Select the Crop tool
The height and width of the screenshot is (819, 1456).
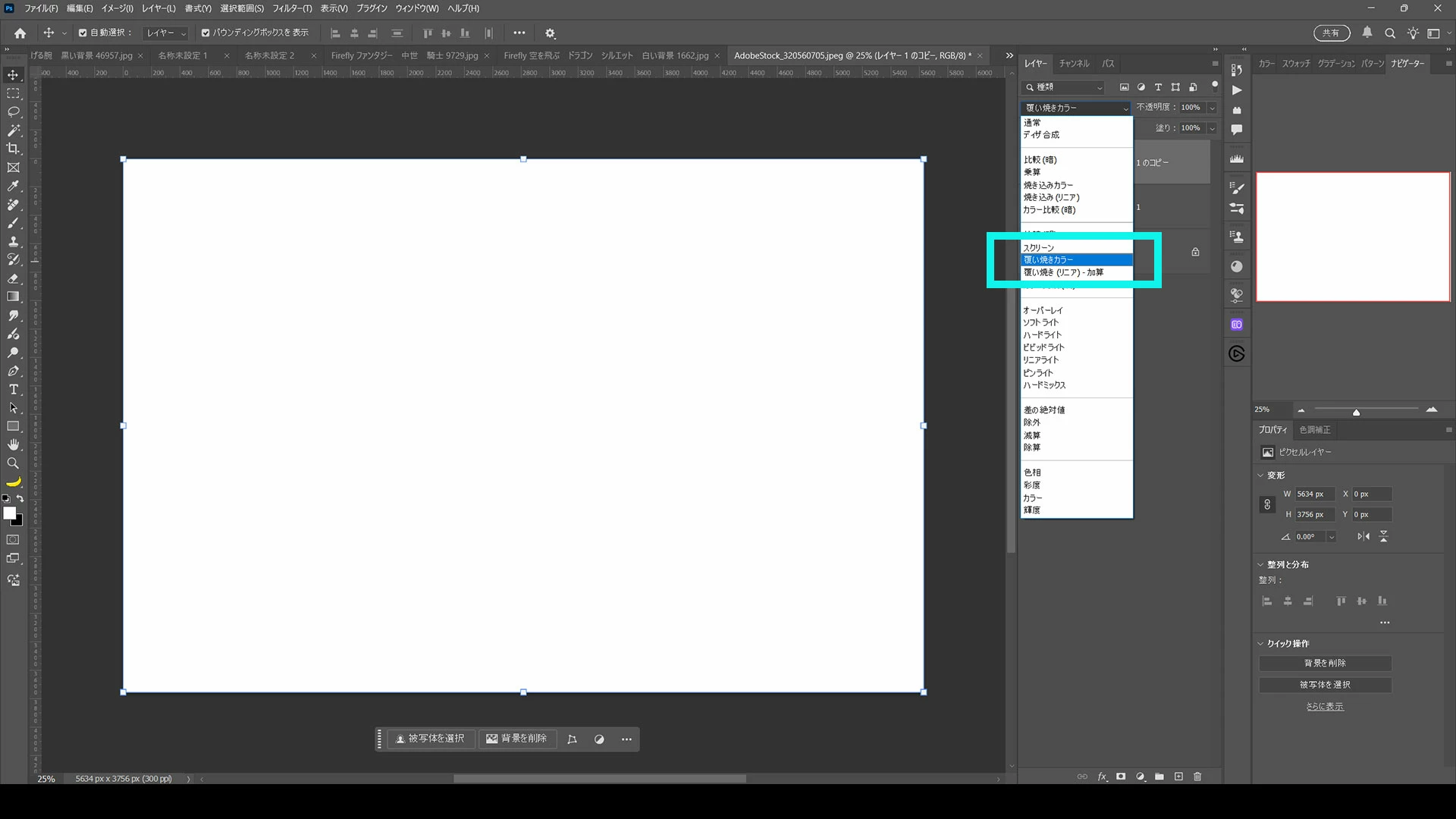coord(13,149)
